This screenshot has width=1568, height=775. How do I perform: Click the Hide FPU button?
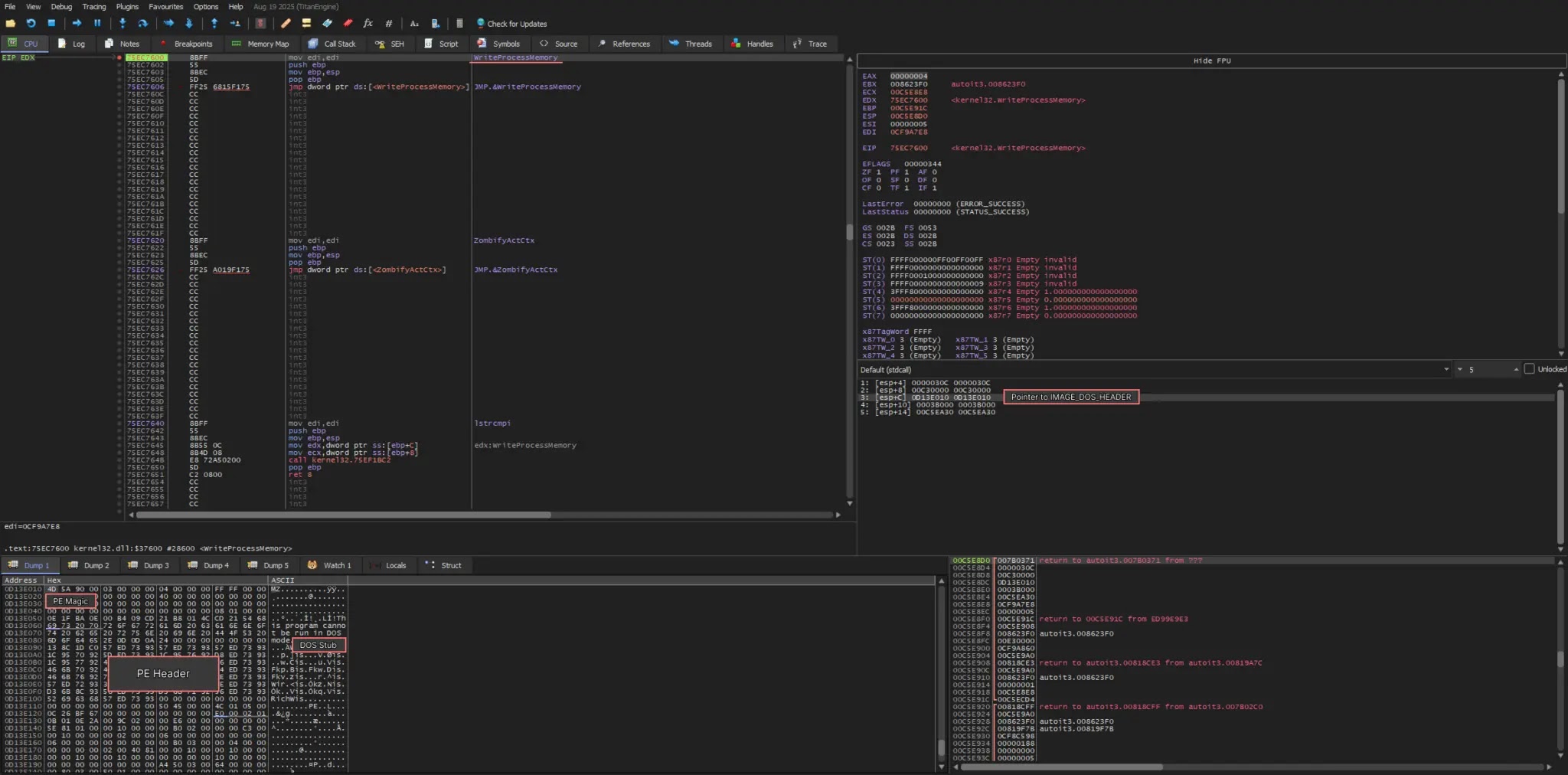(x=1211, y=61)
